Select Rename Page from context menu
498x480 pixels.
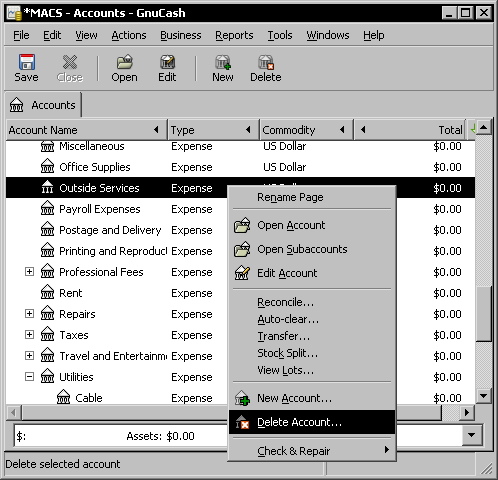pos(312,197)
